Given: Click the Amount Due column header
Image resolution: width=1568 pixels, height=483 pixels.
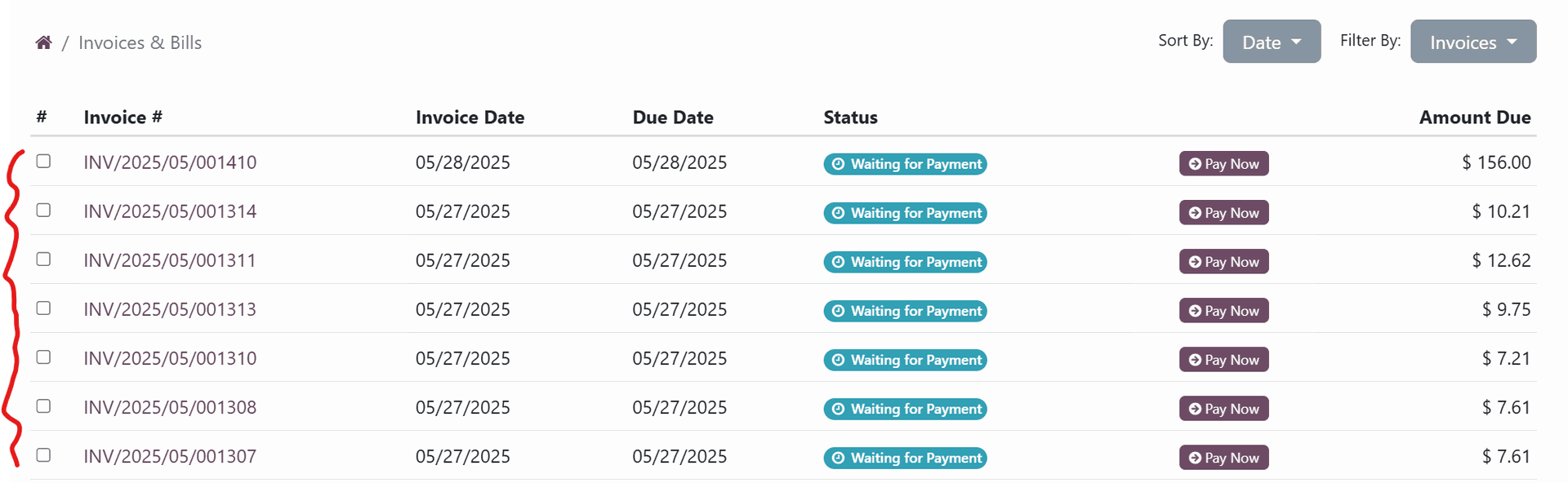Looking at the screenshot, I should tap(1475, 117).
